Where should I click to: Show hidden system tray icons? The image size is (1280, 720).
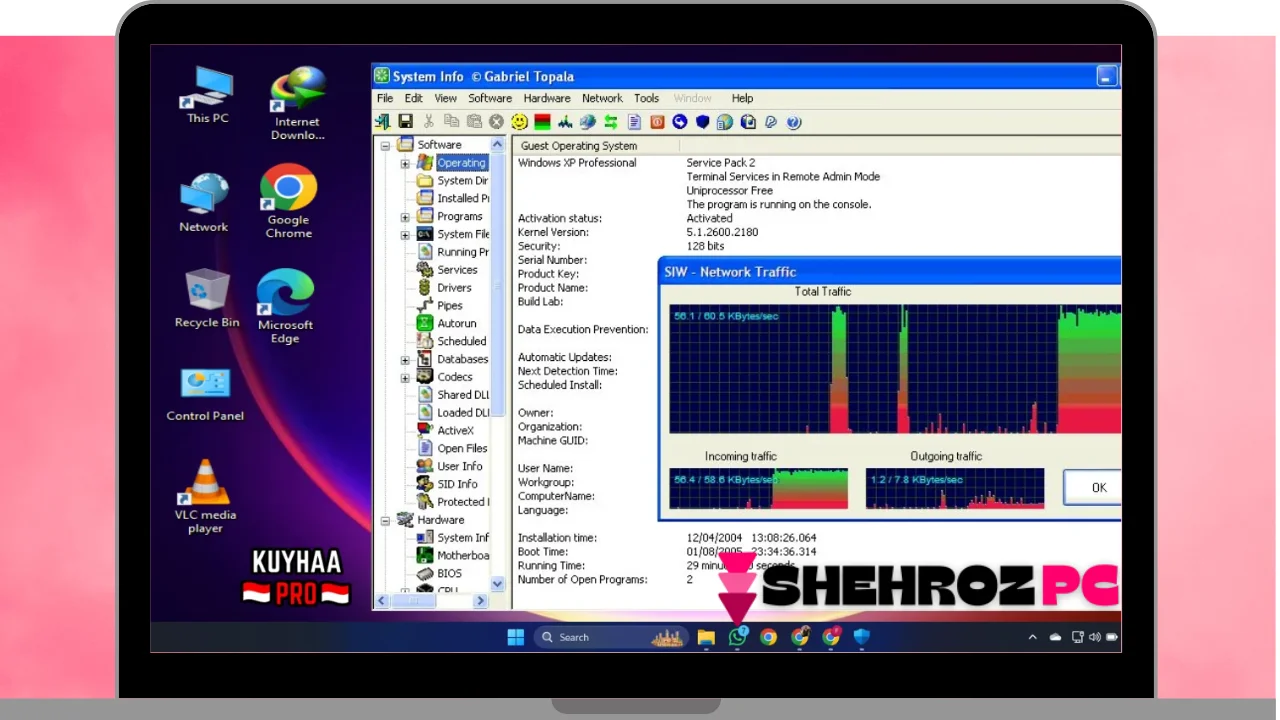pyautogui.click(x=1033, y=637)
